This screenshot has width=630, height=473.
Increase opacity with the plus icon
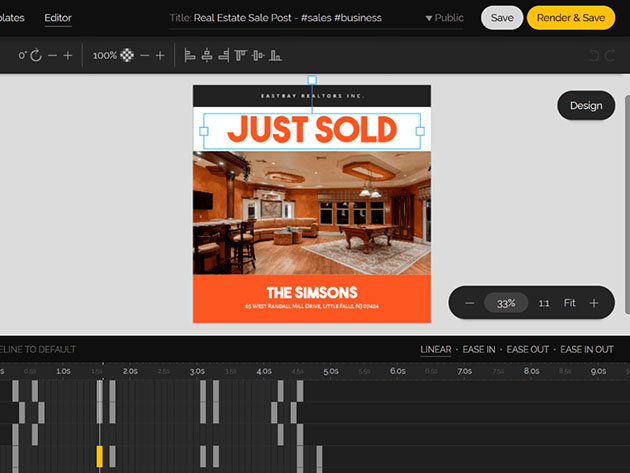[x=160, y=56]
